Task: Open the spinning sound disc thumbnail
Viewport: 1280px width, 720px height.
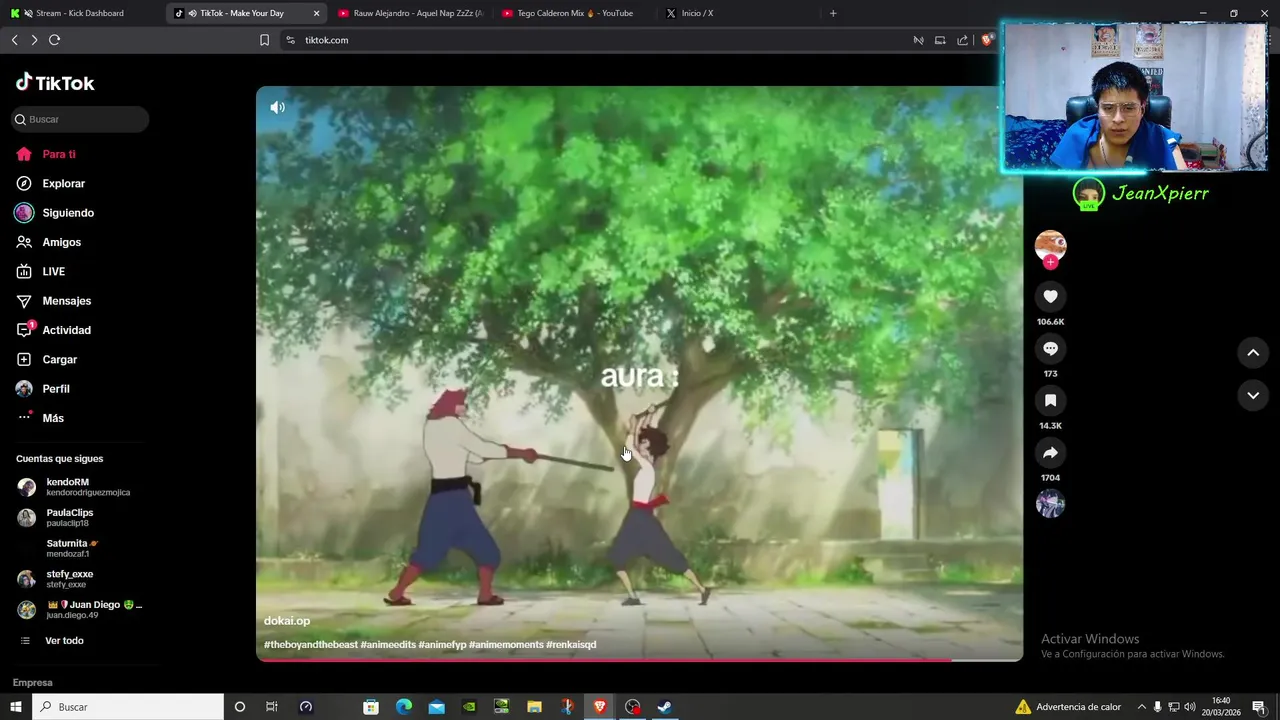Action: point(1050,504)
